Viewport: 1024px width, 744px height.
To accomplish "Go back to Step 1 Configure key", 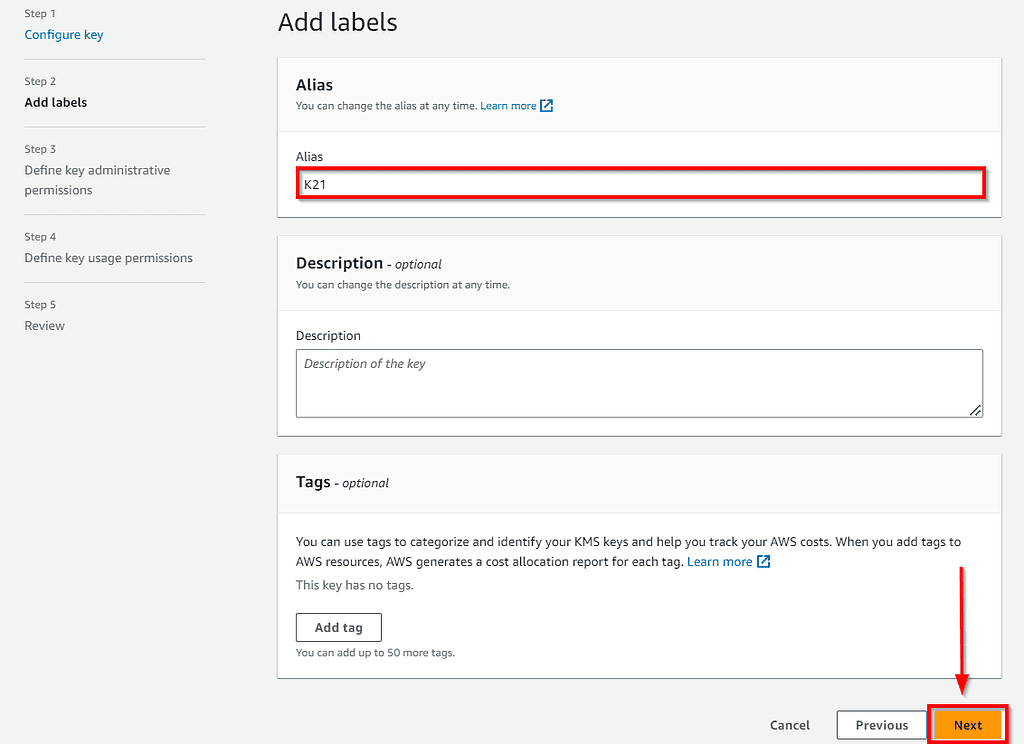I will tap(63, 34).
